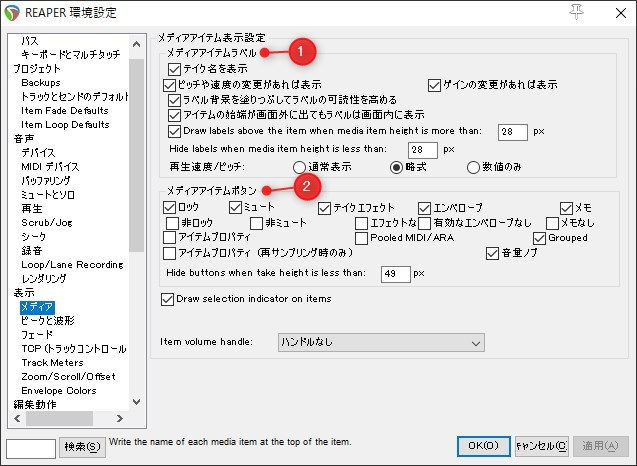Enable エフェクトなし checkbox
Screen dimensions: 637x466
361,223
